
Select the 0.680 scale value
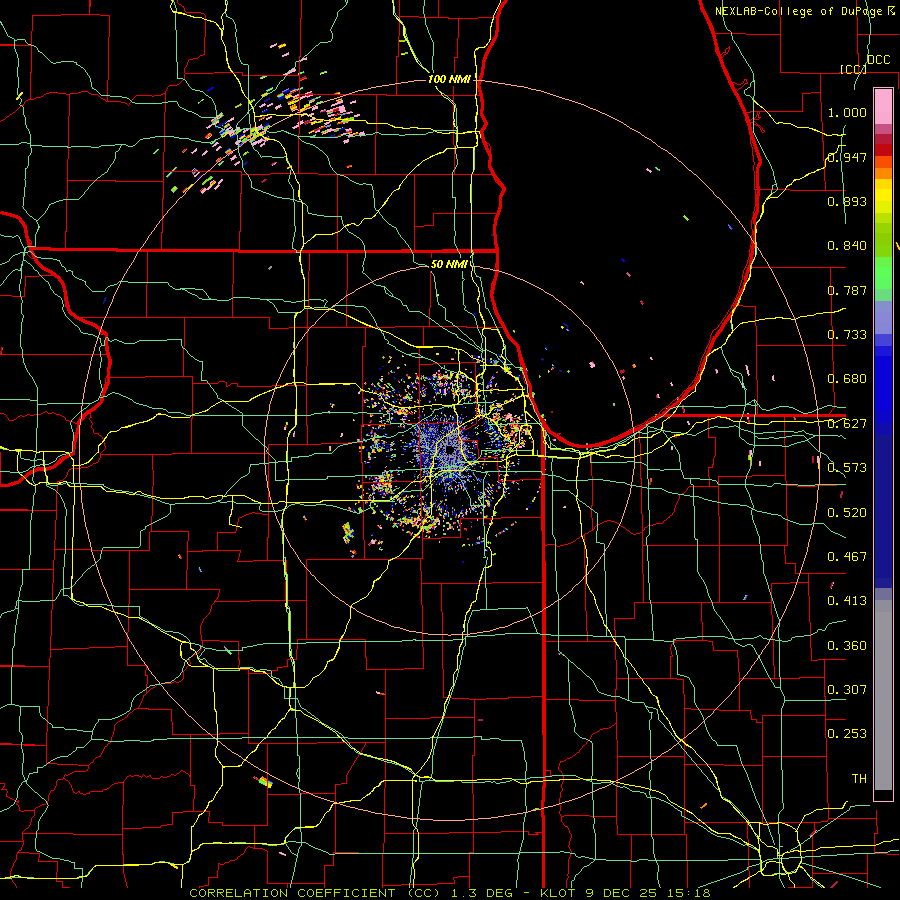click(x=847, y=379)
